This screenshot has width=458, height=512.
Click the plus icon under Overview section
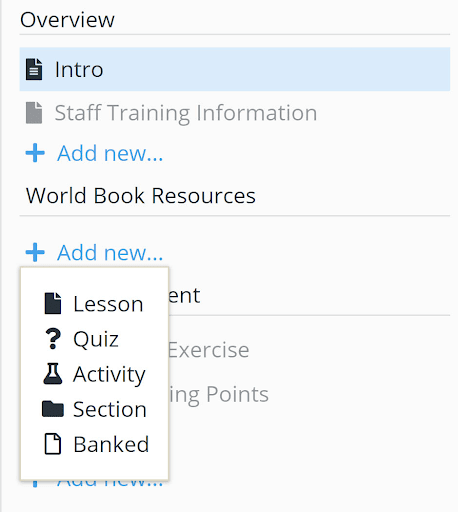[35, 153]
